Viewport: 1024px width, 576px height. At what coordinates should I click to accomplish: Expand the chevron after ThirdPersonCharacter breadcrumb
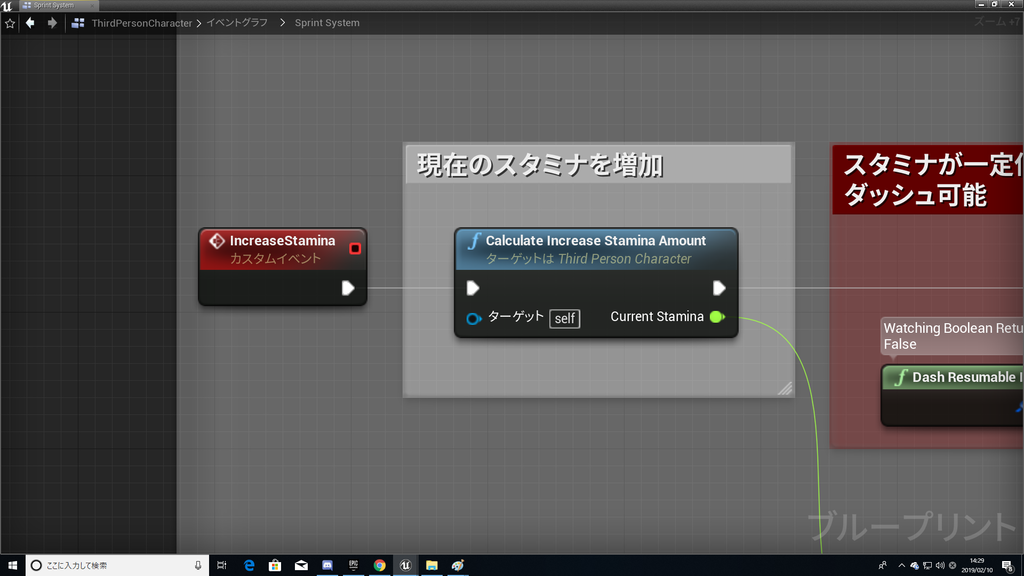click(x=198, y=22)
